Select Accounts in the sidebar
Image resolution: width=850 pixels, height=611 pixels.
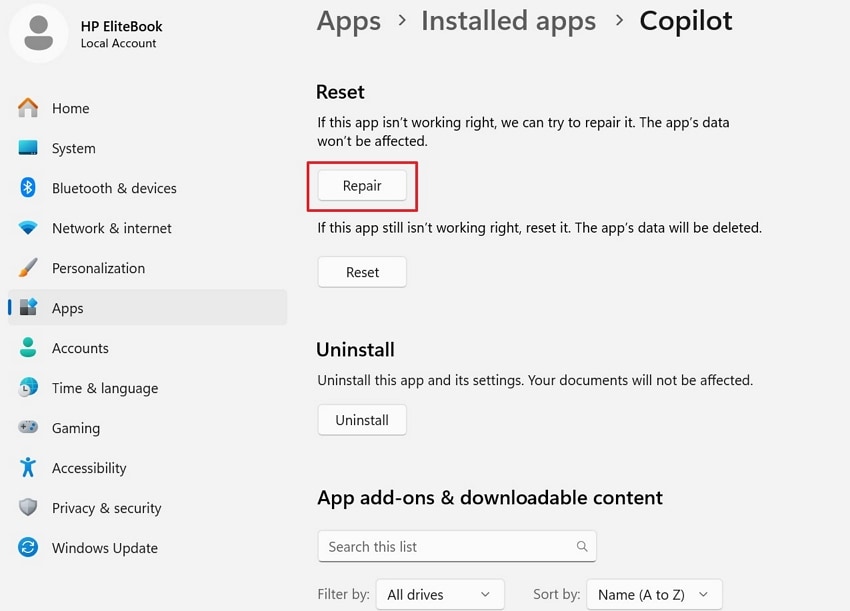(80, 348)
